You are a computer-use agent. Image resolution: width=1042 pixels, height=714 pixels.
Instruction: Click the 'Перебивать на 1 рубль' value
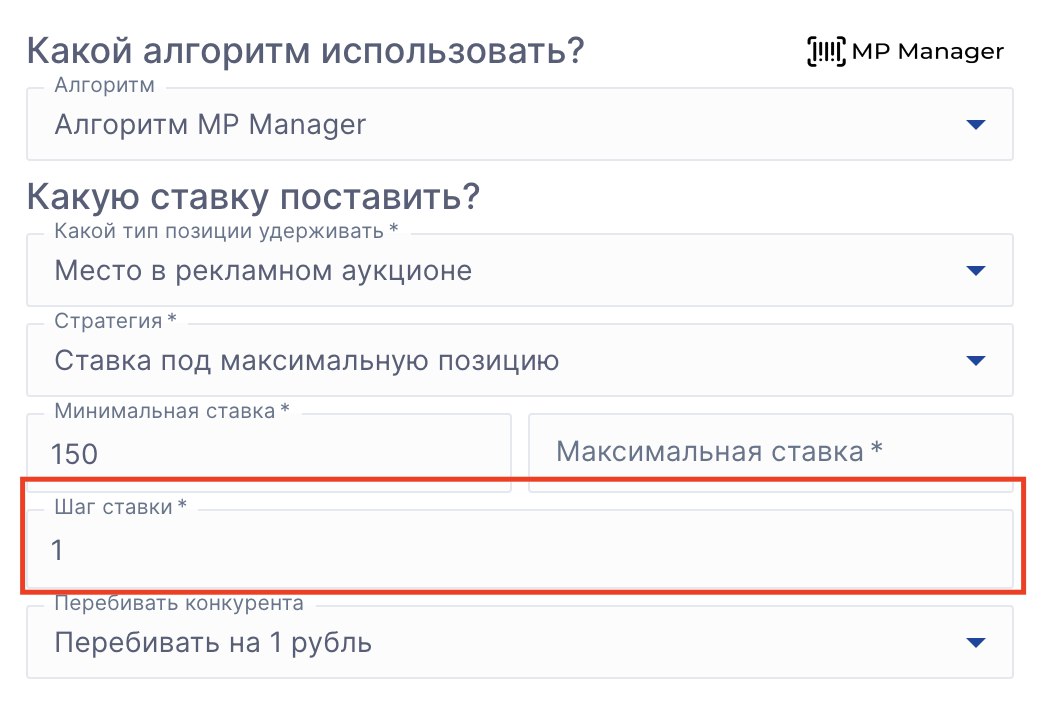click(213, 643)
